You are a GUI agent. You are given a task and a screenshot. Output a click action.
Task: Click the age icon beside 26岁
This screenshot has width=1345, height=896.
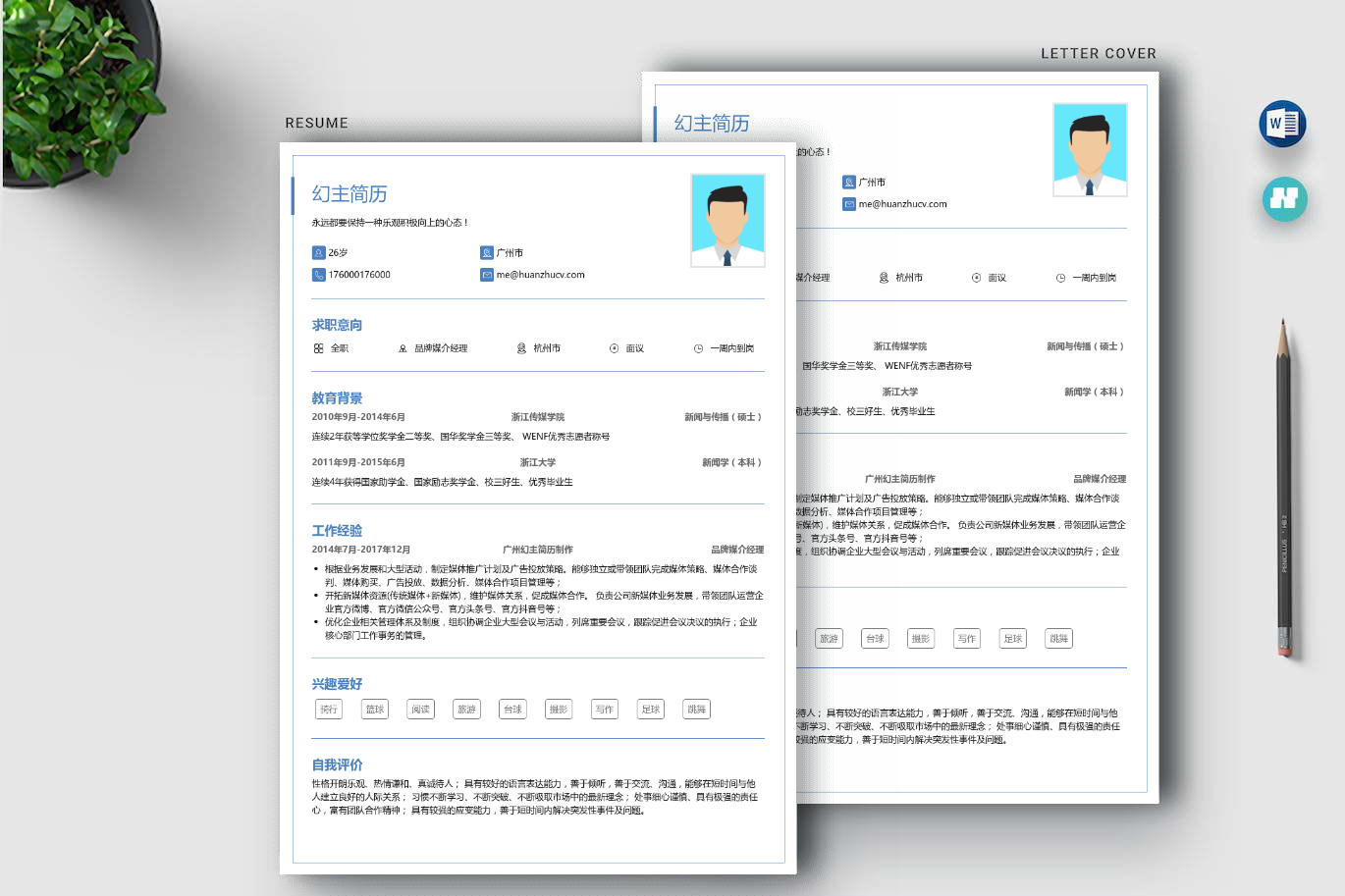tap(319, 253)
